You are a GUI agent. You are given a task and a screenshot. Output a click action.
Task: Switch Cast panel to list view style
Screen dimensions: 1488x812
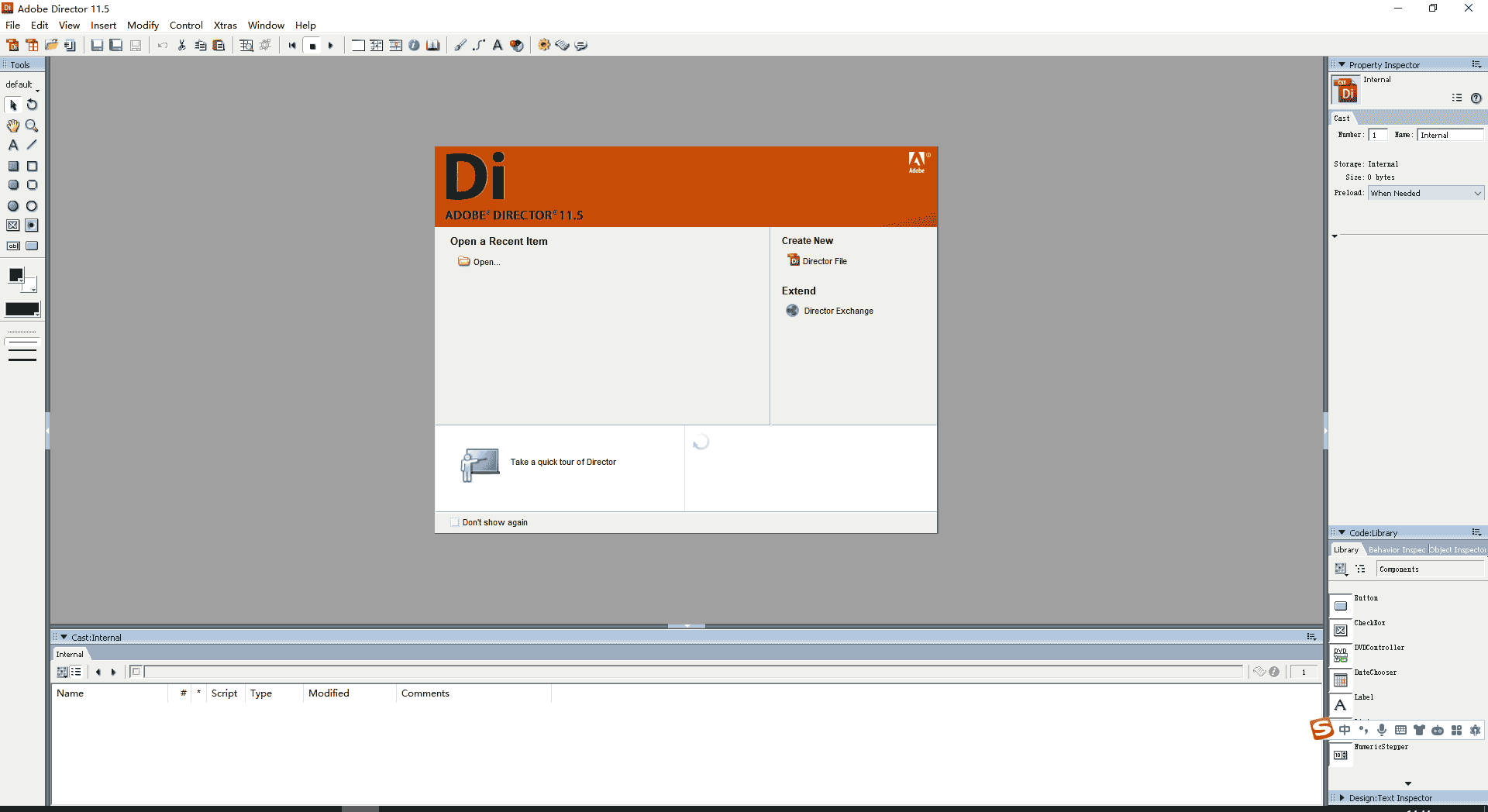[x=76, y=672]
